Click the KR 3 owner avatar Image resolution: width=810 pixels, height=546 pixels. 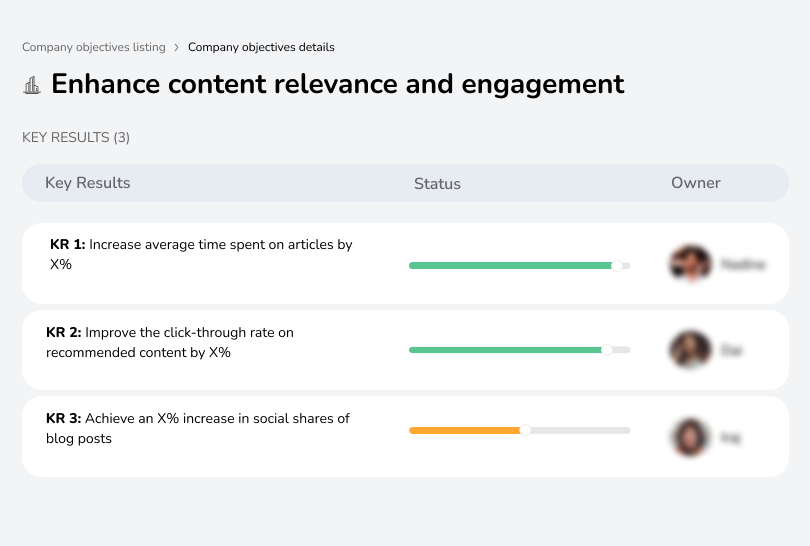click(691, 438)
